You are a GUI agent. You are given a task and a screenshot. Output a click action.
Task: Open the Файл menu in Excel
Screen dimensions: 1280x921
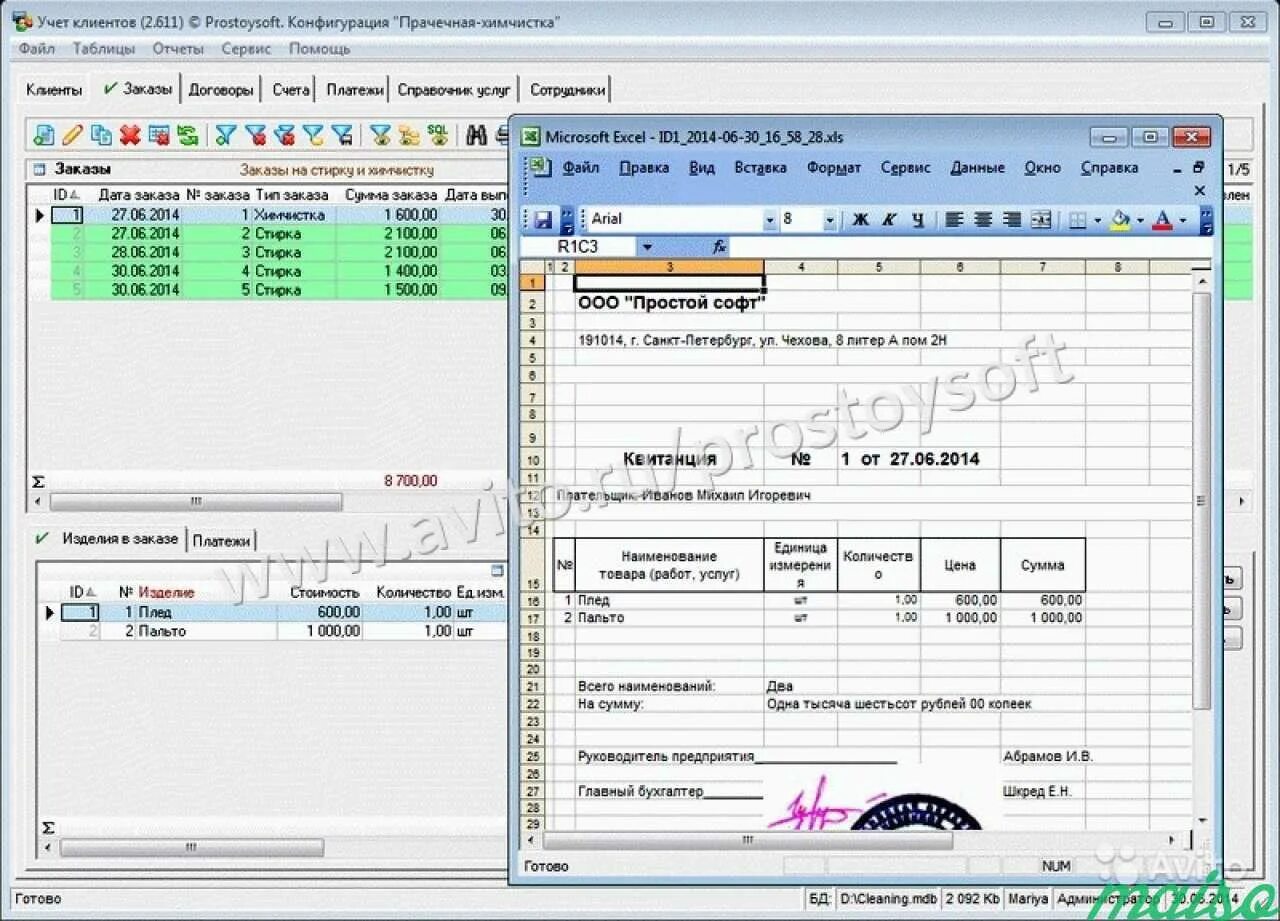[x=581, y=168]
